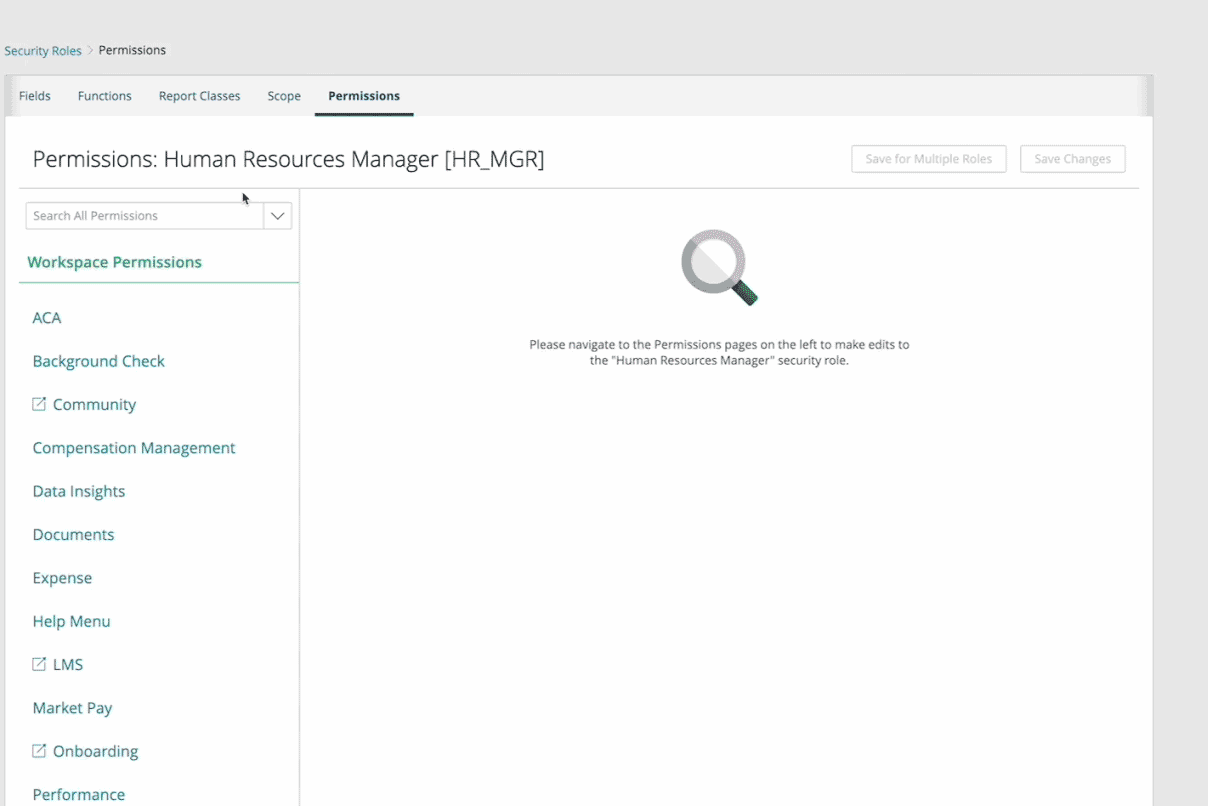Select the Scope tab

[x=284, y=96]
